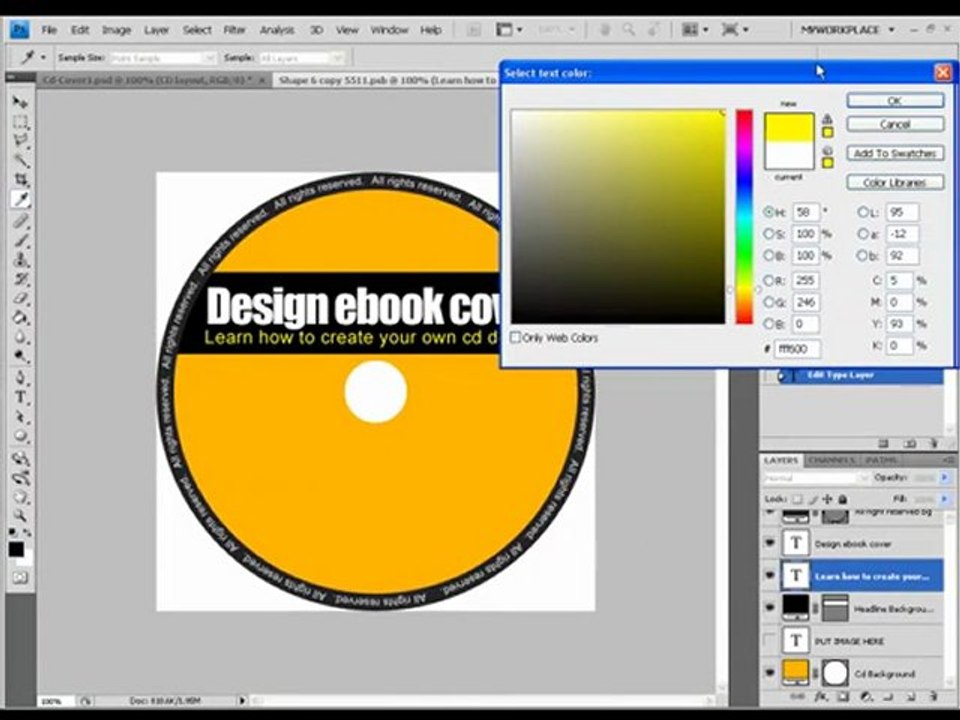Viewport: 960px width, 720px height.
Task: Select the Eyedropper tool in toolbox
Action: coord(20,200)
